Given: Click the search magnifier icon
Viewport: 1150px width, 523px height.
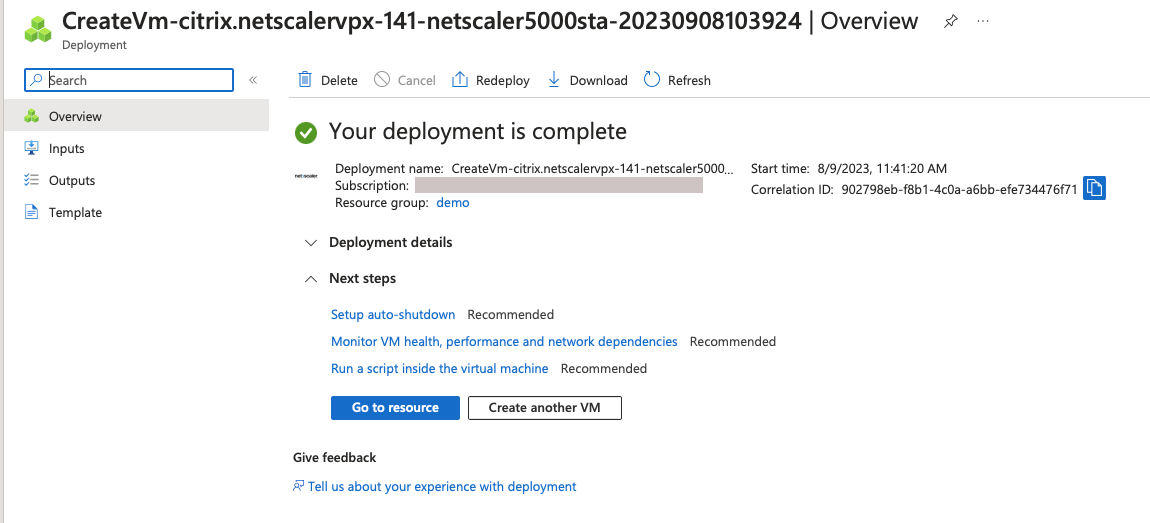Looking at the screenshot, I should pyautogui.click(x=36, y=80).
